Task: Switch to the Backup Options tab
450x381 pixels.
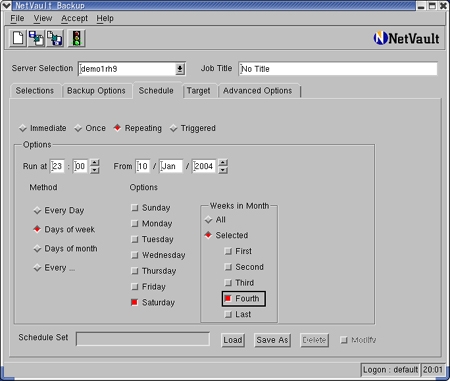Action: point(96,91)
